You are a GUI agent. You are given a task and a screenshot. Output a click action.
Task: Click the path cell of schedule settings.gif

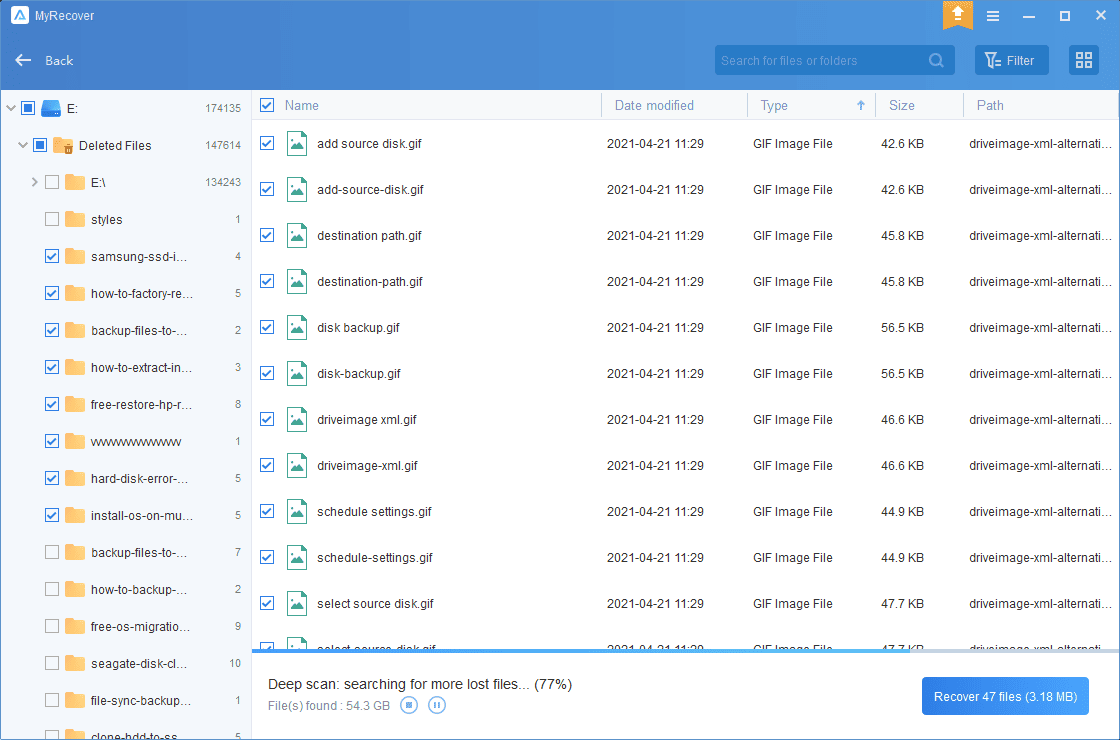click(1040, 511)
